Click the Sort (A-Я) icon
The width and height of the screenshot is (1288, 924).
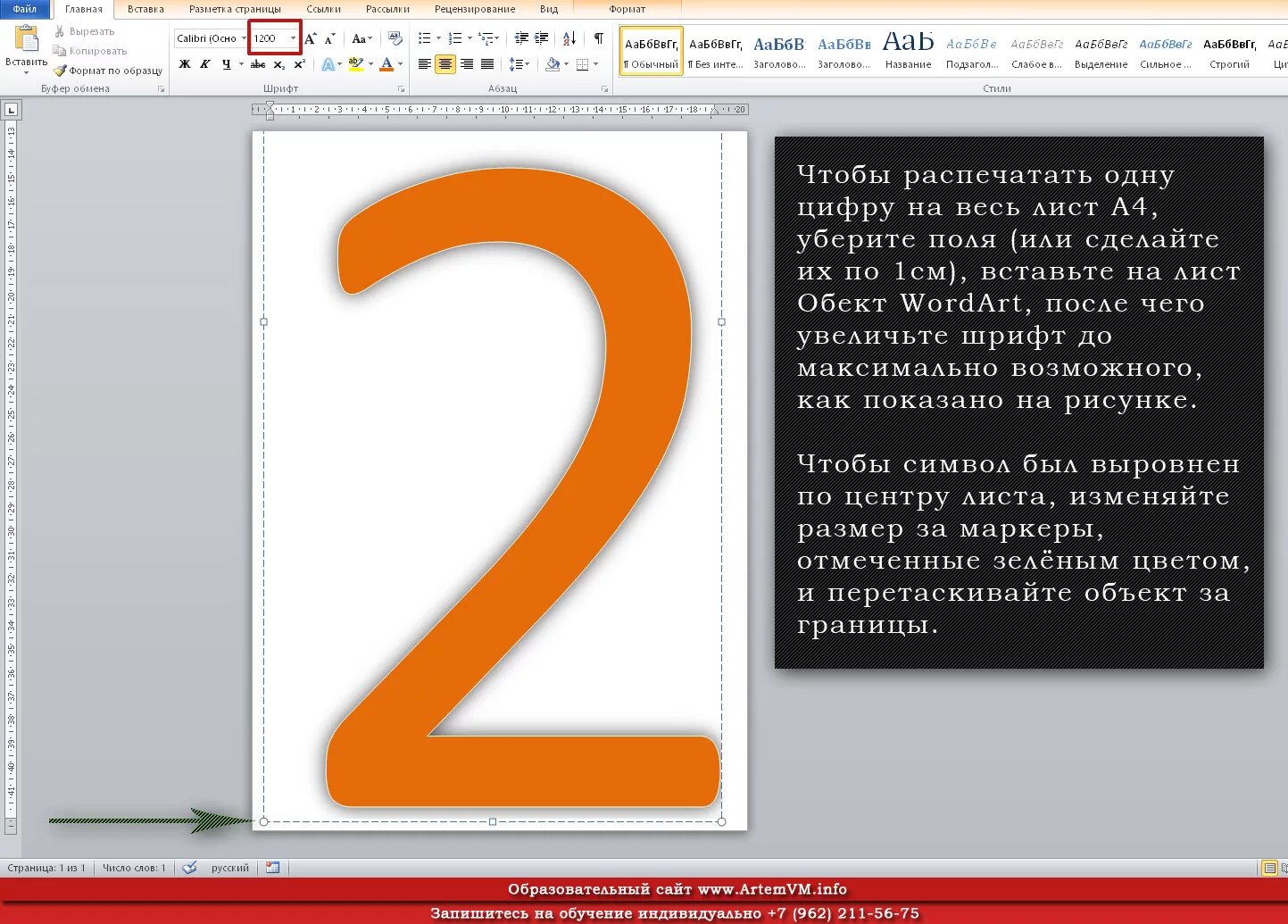point(569,38)
